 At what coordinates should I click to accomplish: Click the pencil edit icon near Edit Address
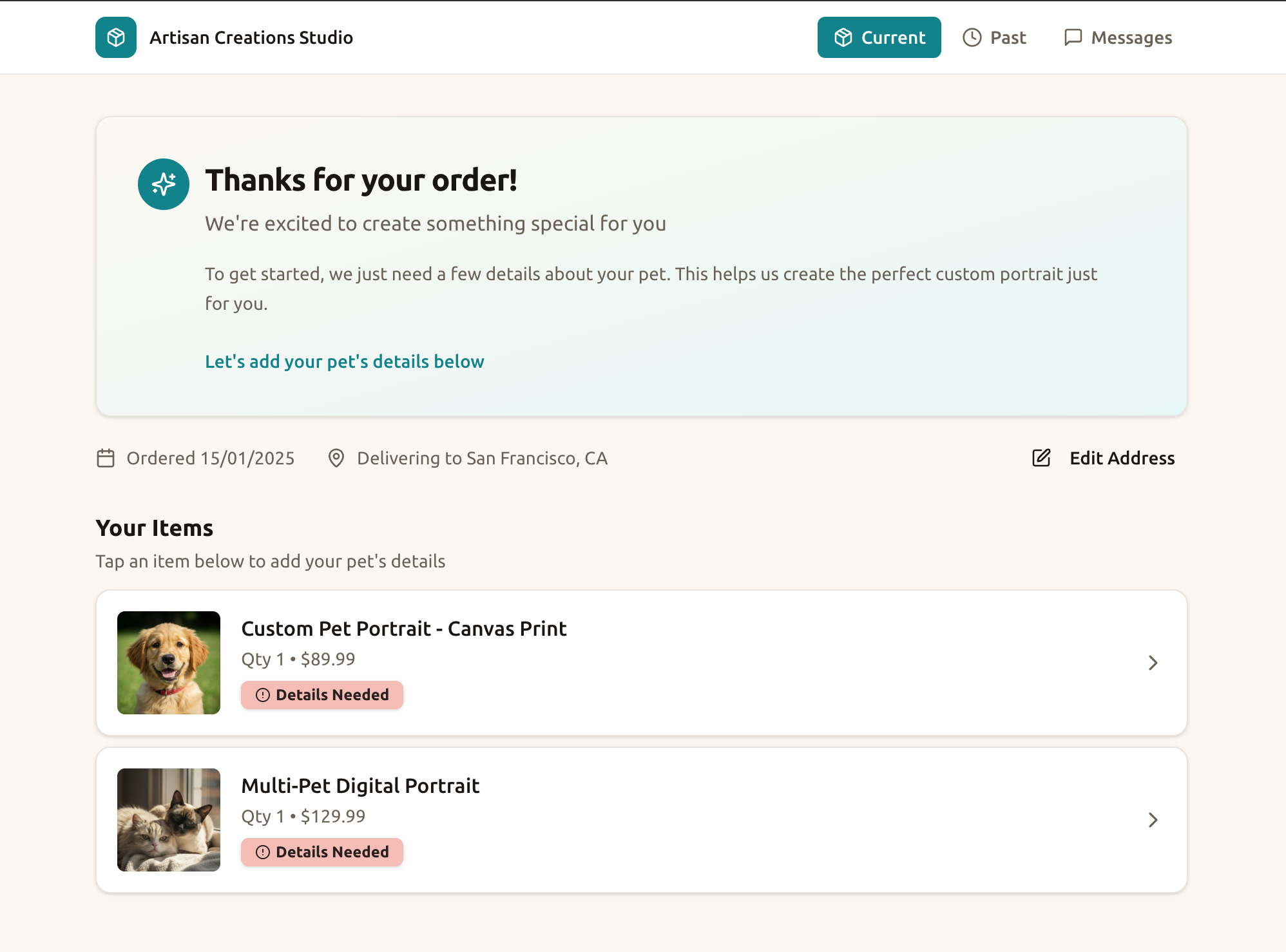tap(1040, 458)
